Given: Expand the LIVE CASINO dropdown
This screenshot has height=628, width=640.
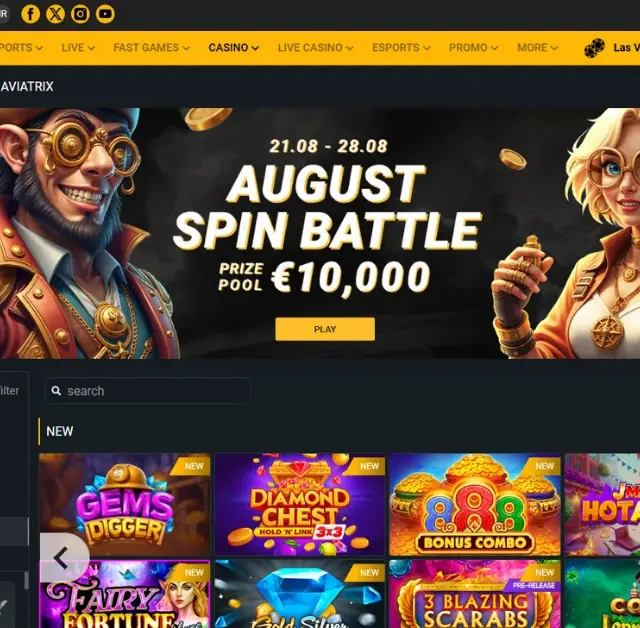Looking at the screenshot, I should [x=315, y=48].
